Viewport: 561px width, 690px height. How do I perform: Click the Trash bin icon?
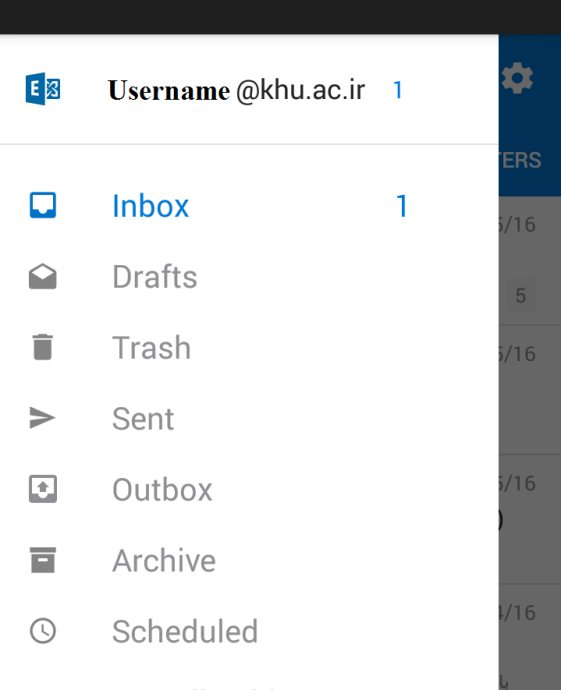(x=43, y=347)
